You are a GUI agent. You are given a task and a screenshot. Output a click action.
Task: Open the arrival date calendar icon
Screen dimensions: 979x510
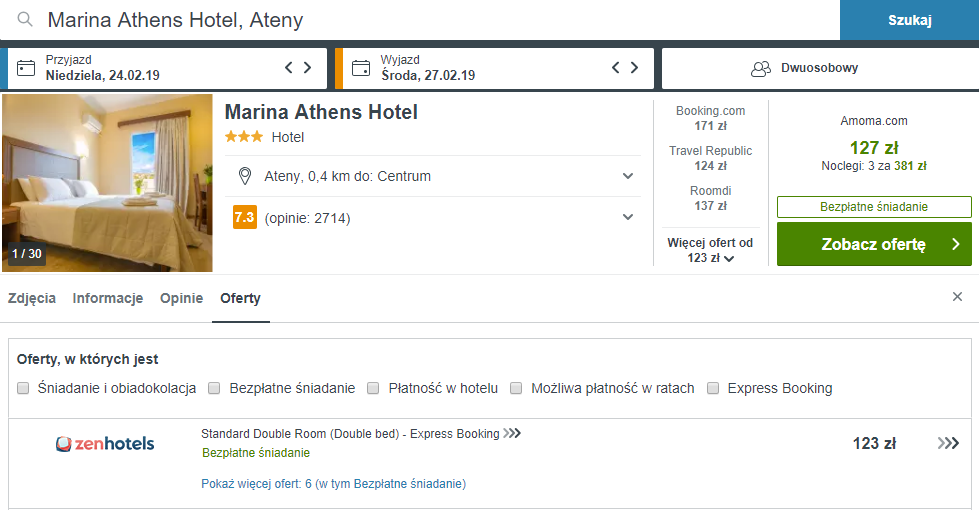[26, 68]
